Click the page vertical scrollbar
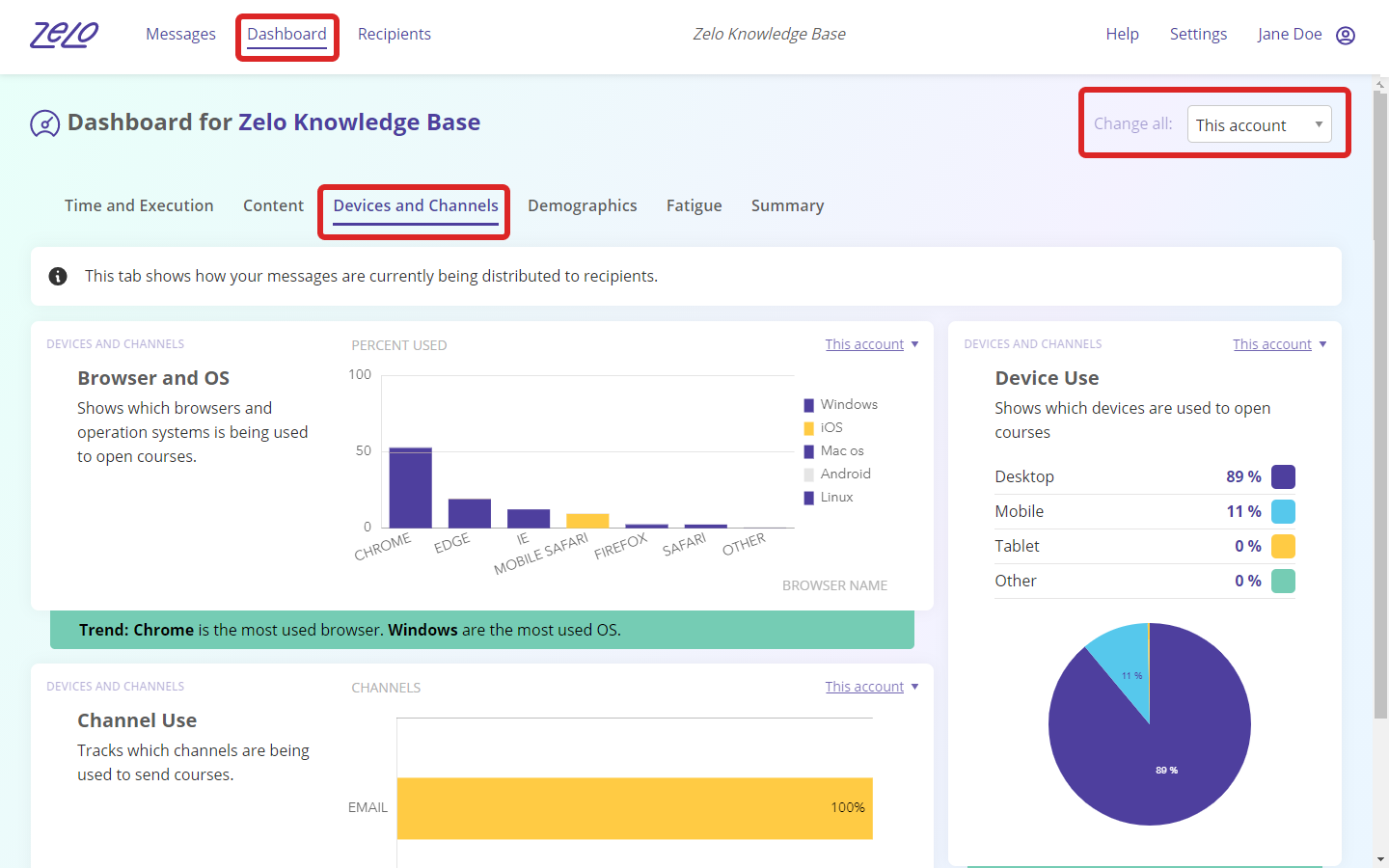The height and width of the screenshot is (868, 1389). tap(1380, 405)
